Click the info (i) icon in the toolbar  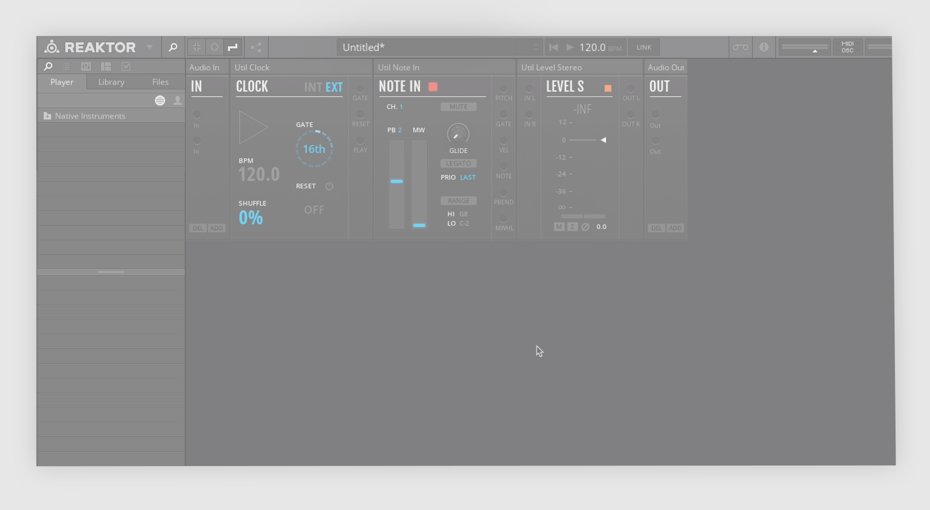tap(764, 47)
